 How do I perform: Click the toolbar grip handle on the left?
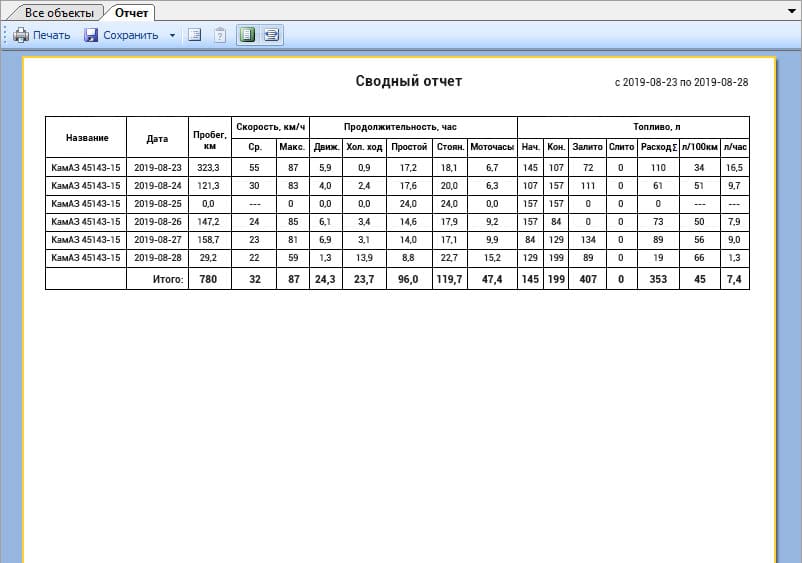6,35
